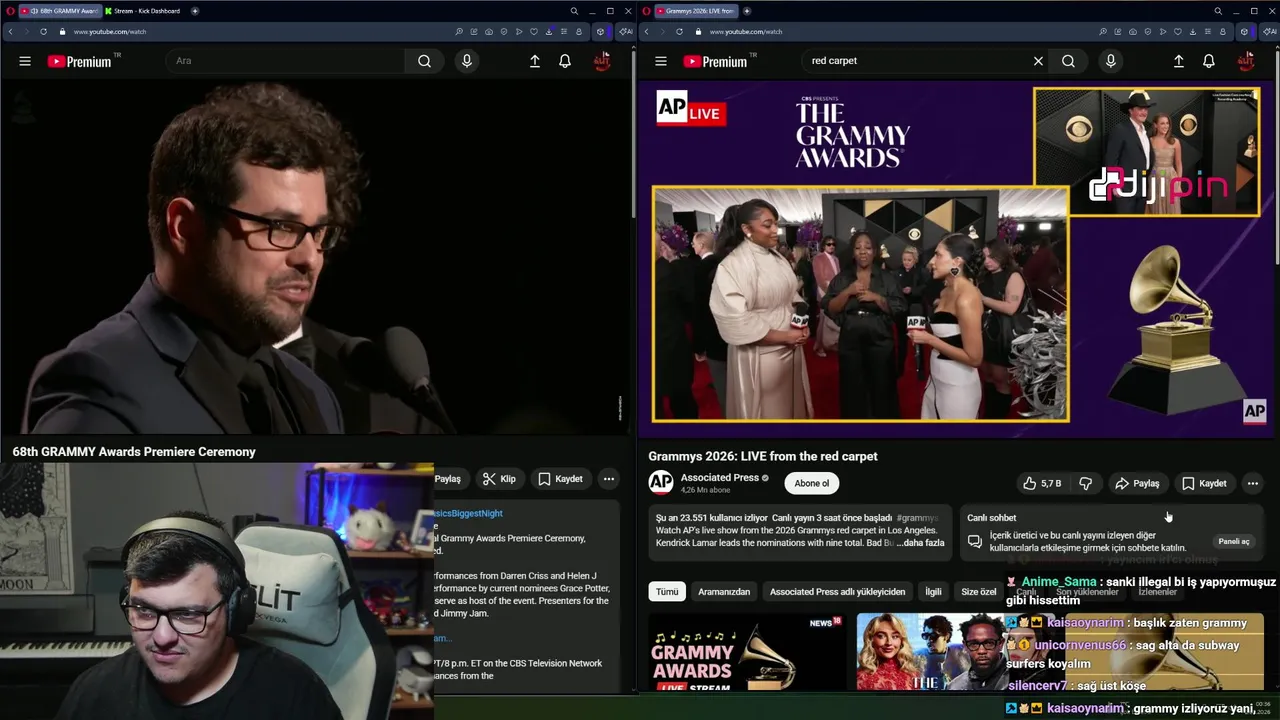Screen dimensions: 1280x720
Task: Open more actions menu under AP video
Action: point(1252,483)
